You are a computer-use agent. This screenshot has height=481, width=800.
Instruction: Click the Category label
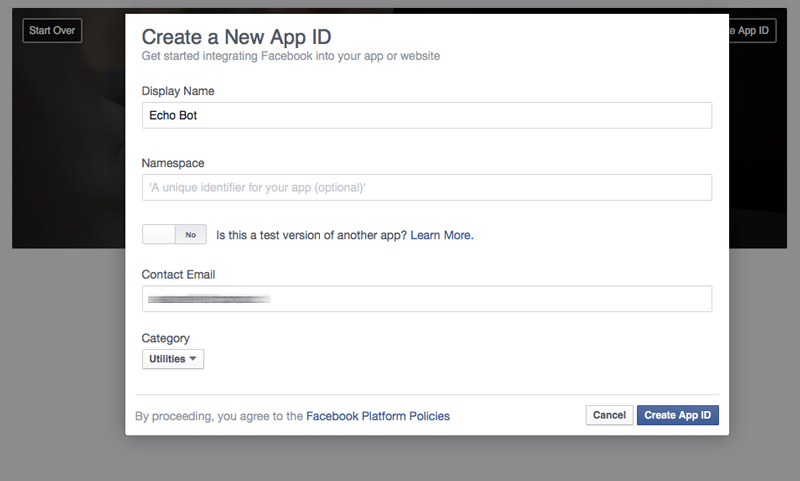click(x=165, y=338)
